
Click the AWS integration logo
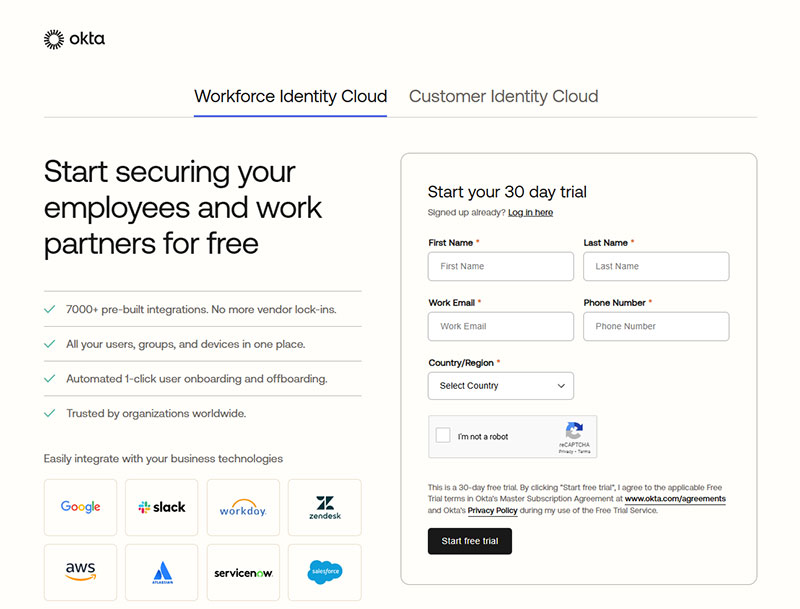click(x=80, y=572)
